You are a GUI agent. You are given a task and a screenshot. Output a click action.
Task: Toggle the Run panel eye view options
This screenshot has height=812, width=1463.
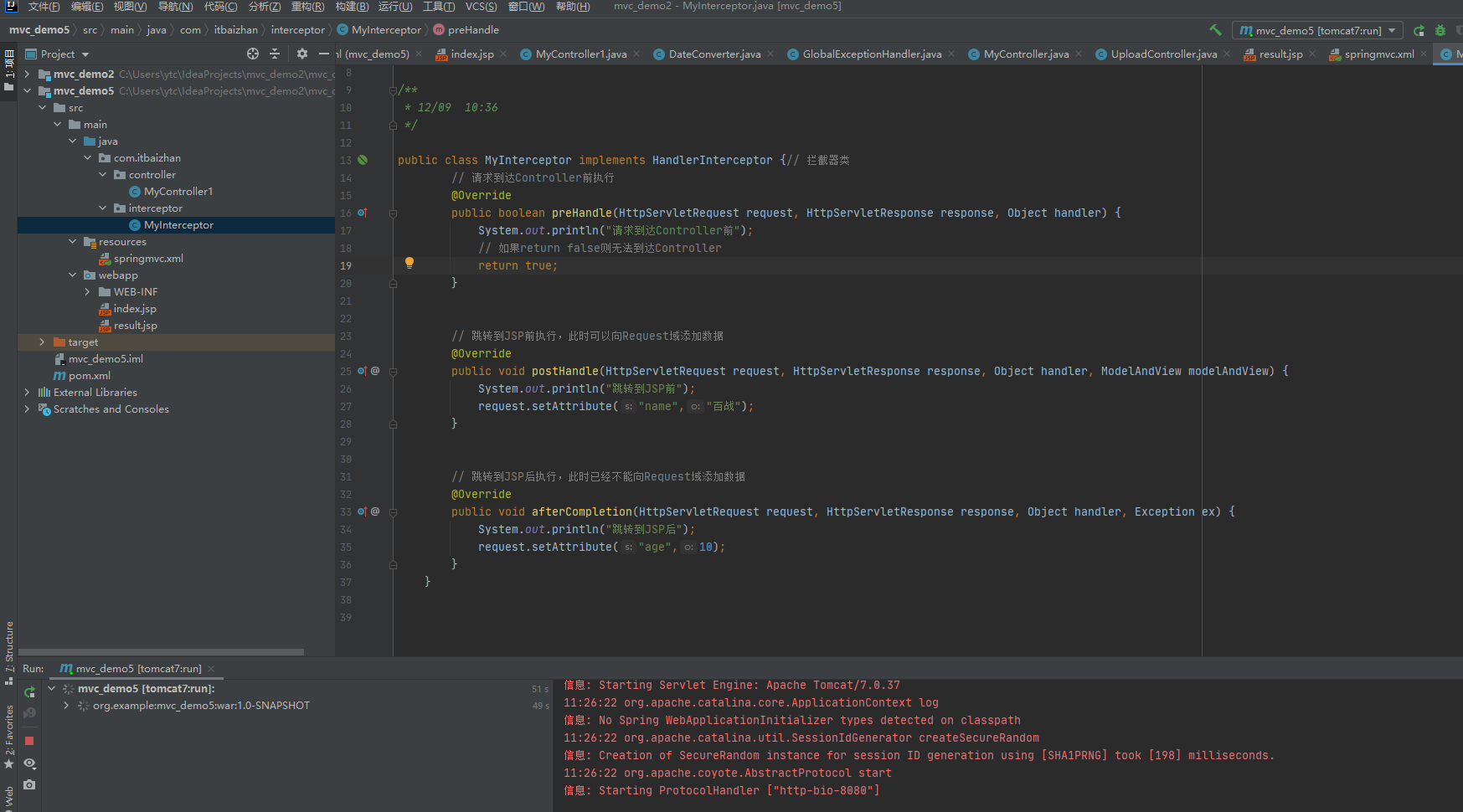tap(29, 763)
